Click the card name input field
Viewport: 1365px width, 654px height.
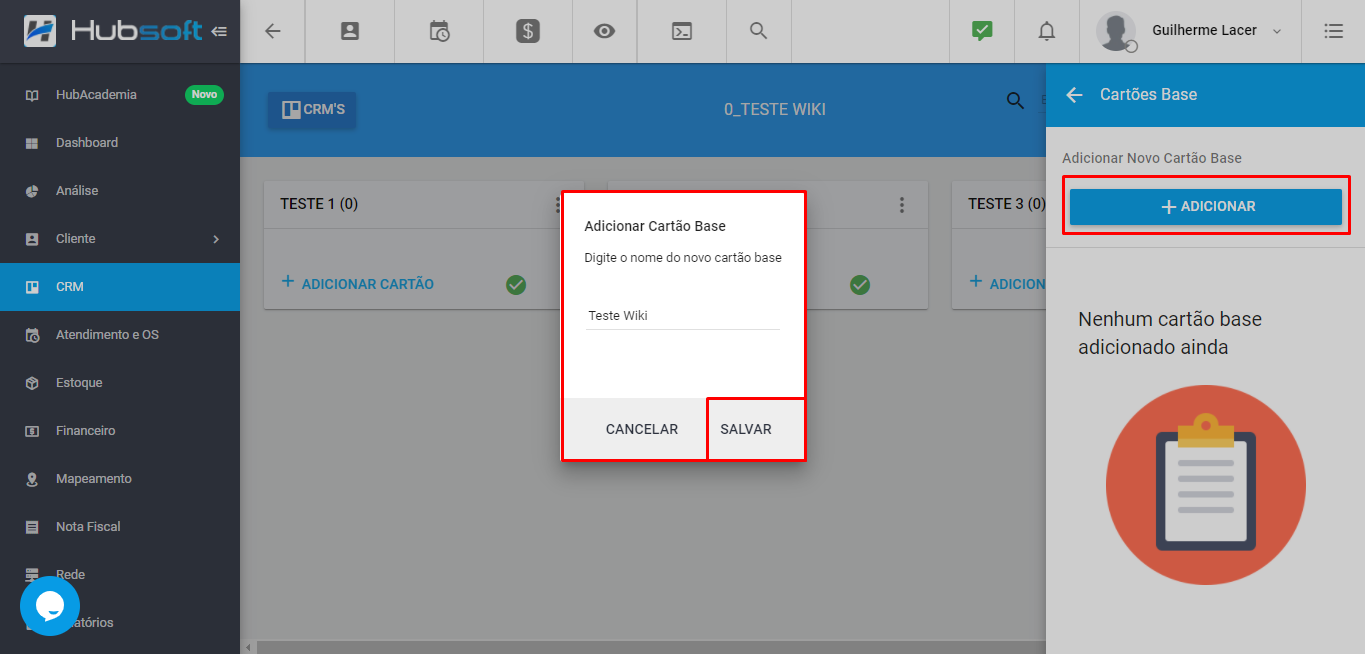tap(682, 316)
